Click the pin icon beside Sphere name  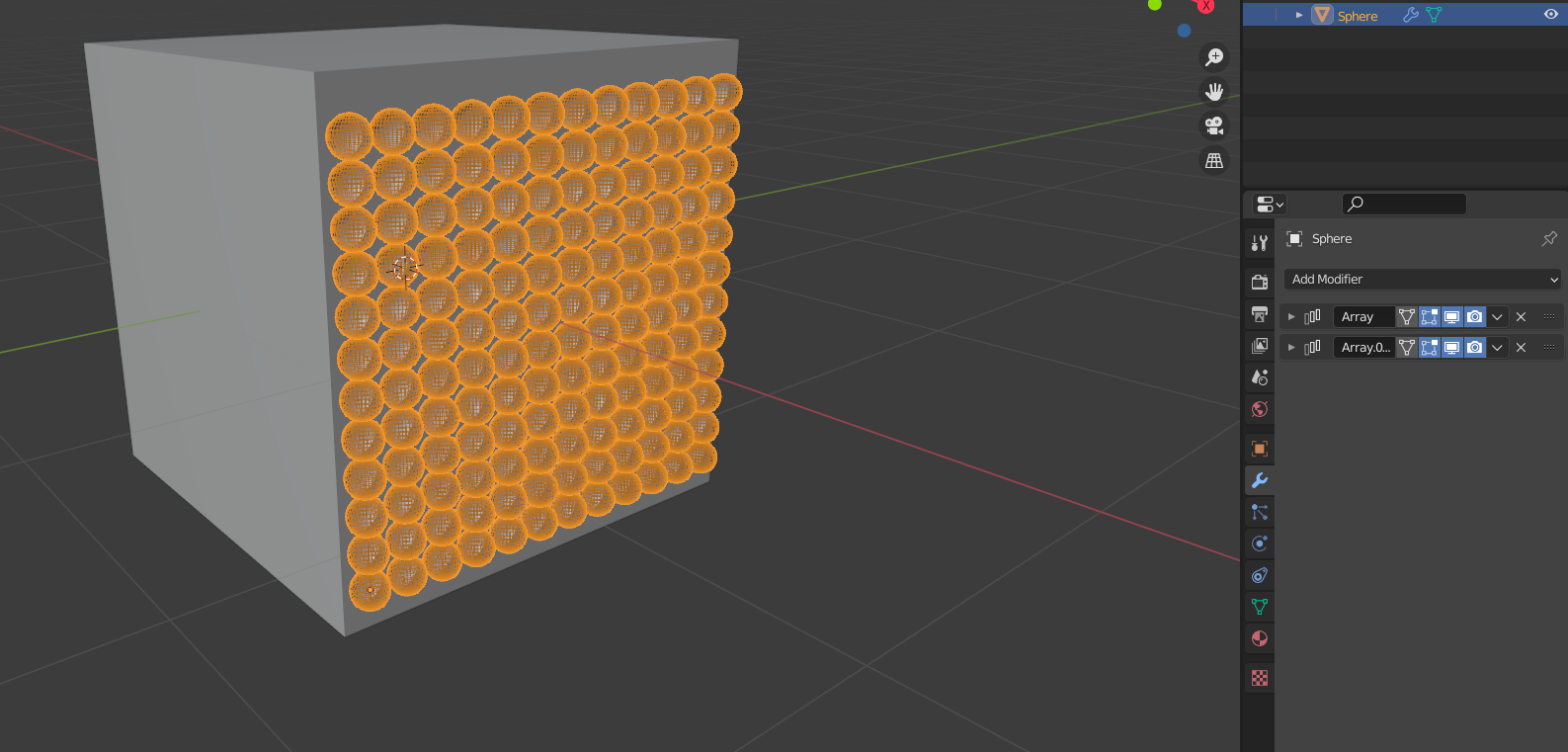[1548, 239]
